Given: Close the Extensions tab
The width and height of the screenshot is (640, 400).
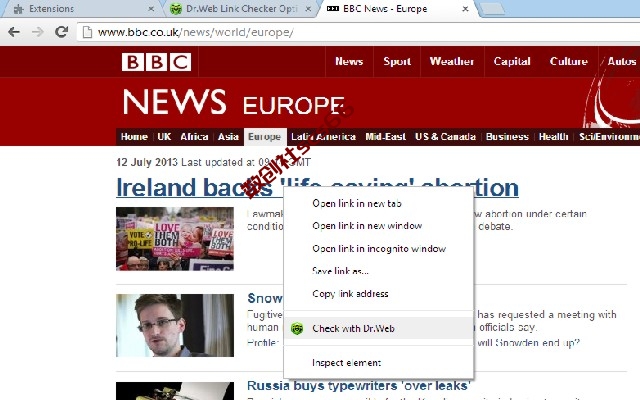Looking at the screenshot, I should (x=151, y=9).
